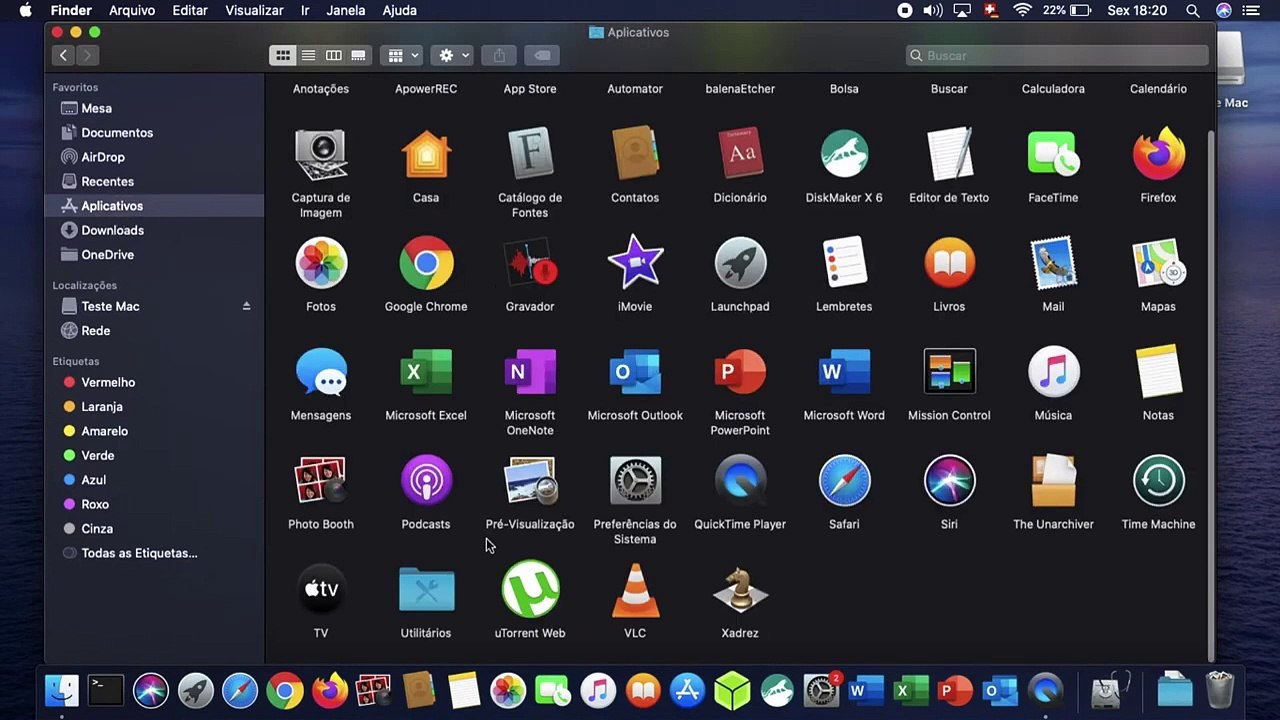Switch to list view in toolbar
This screenshot has height=720, width=1280.
308,55
